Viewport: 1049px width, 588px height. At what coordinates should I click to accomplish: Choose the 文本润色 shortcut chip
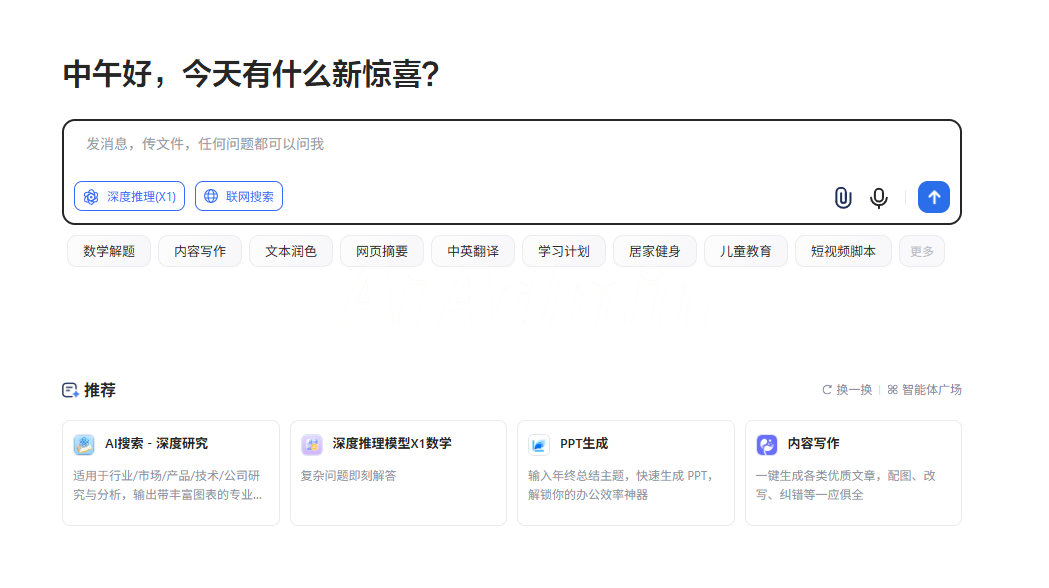pyautogui.click(x=291, y=252)
